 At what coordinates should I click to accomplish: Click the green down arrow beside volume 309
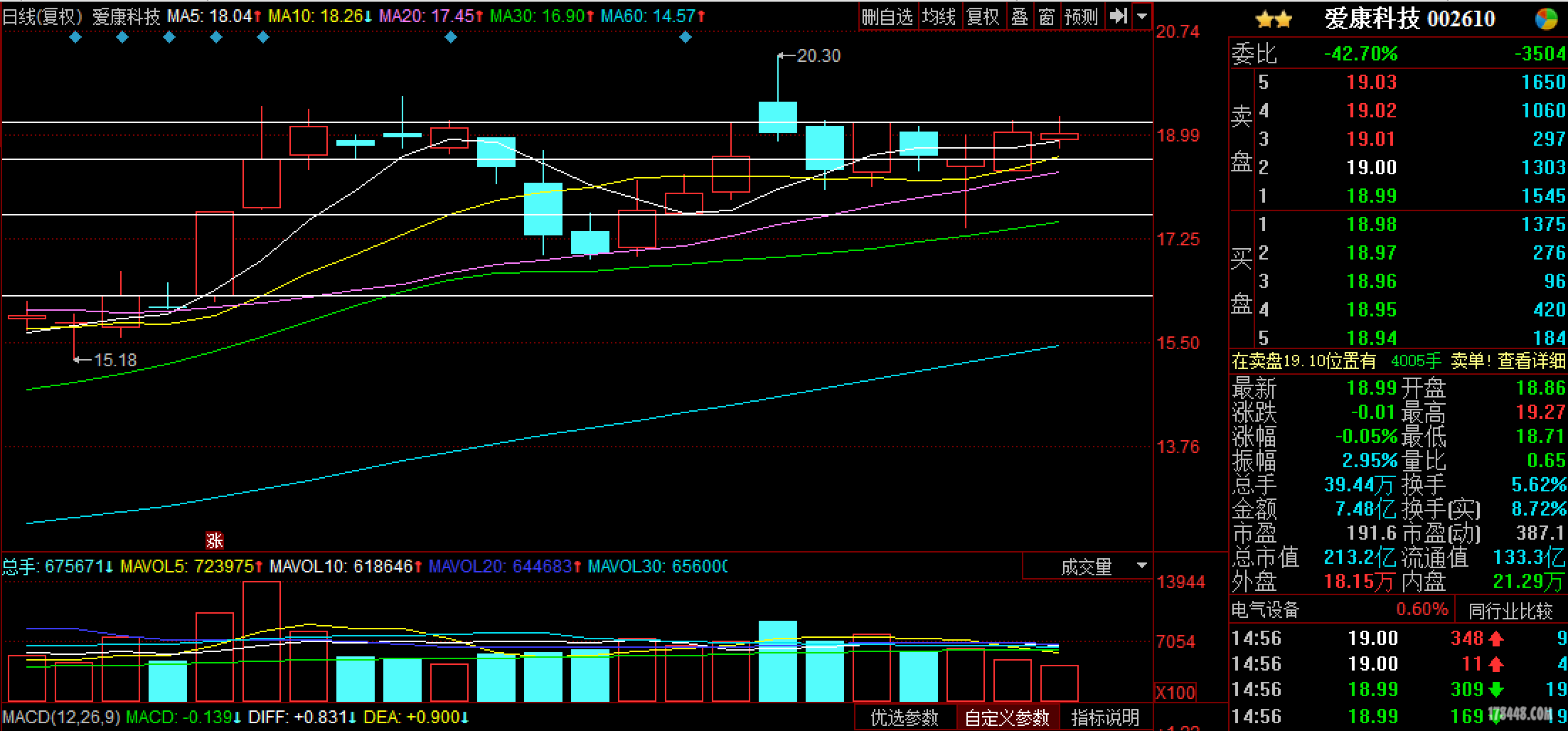pyautogui.click(x=1496, y=689)
